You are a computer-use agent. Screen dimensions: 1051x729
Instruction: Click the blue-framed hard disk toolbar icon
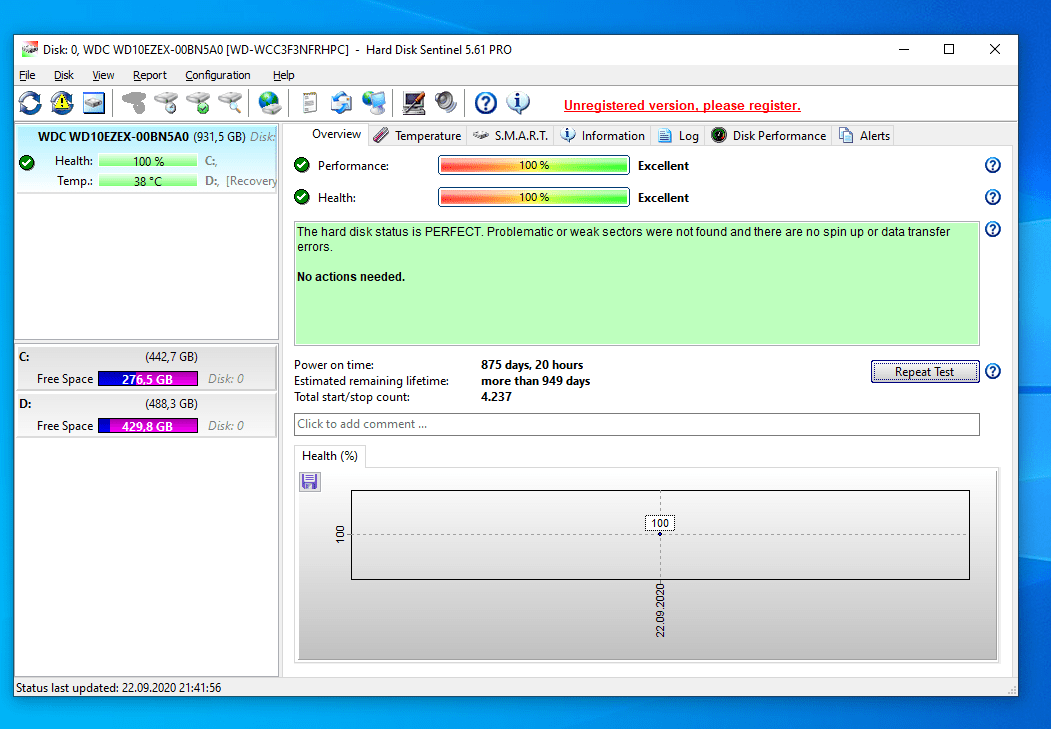[x=94, y=103]
